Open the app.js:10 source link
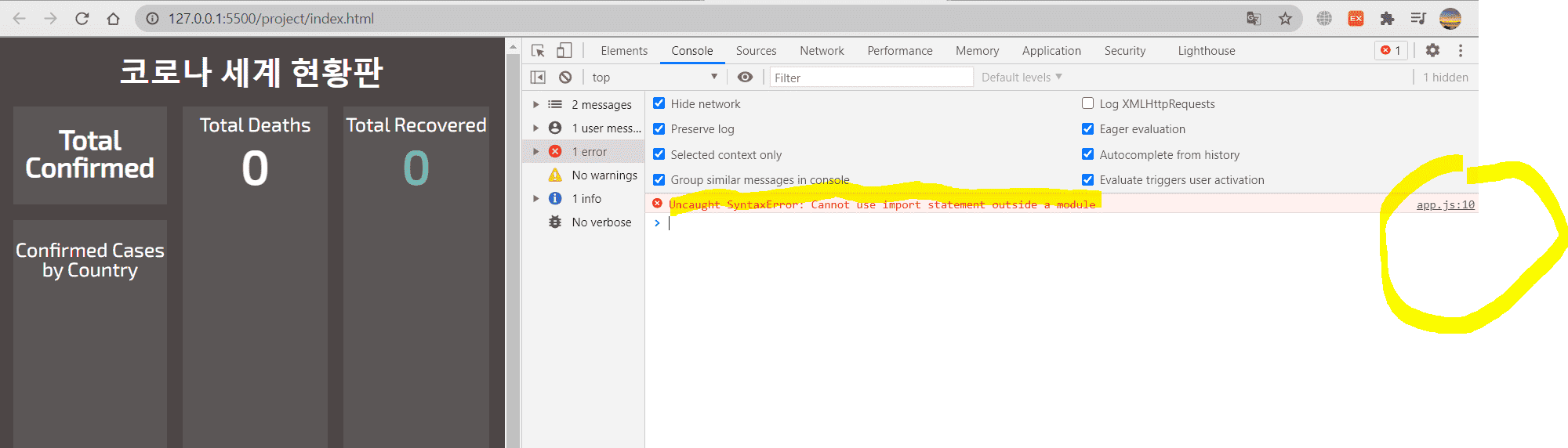 pos(1446,204)
